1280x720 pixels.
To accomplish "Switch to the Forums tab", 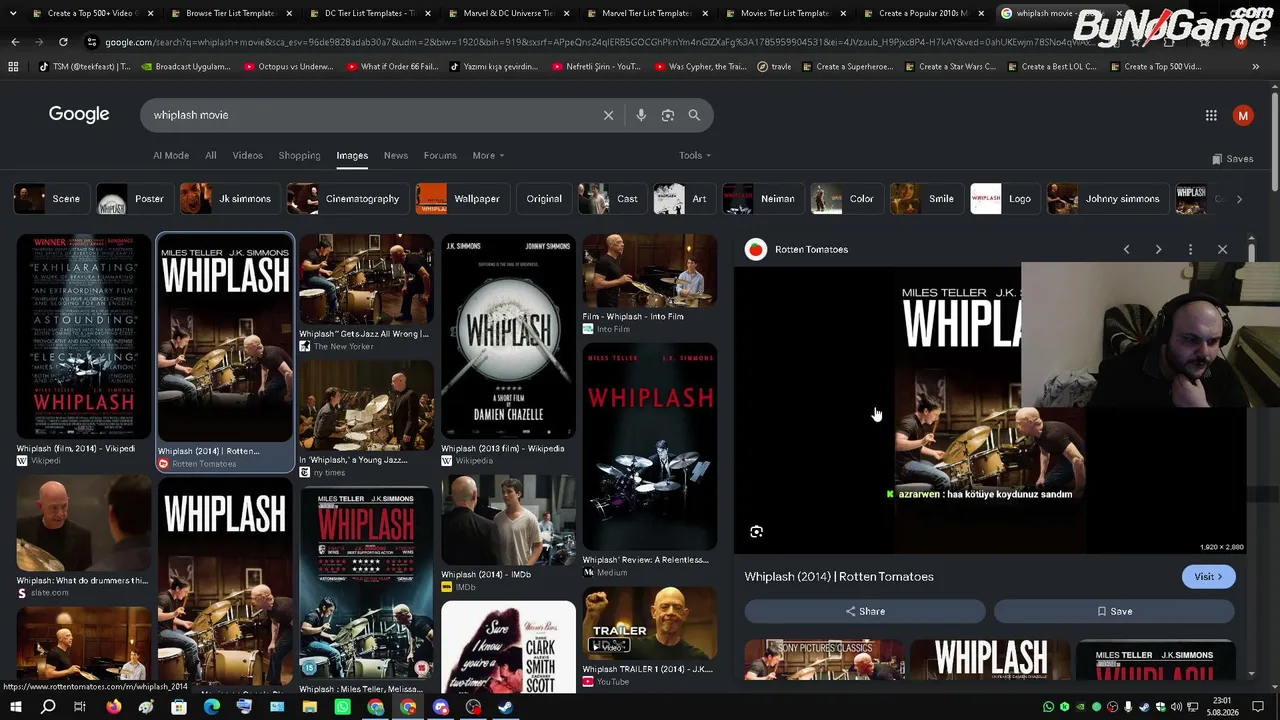I will 440,155.
